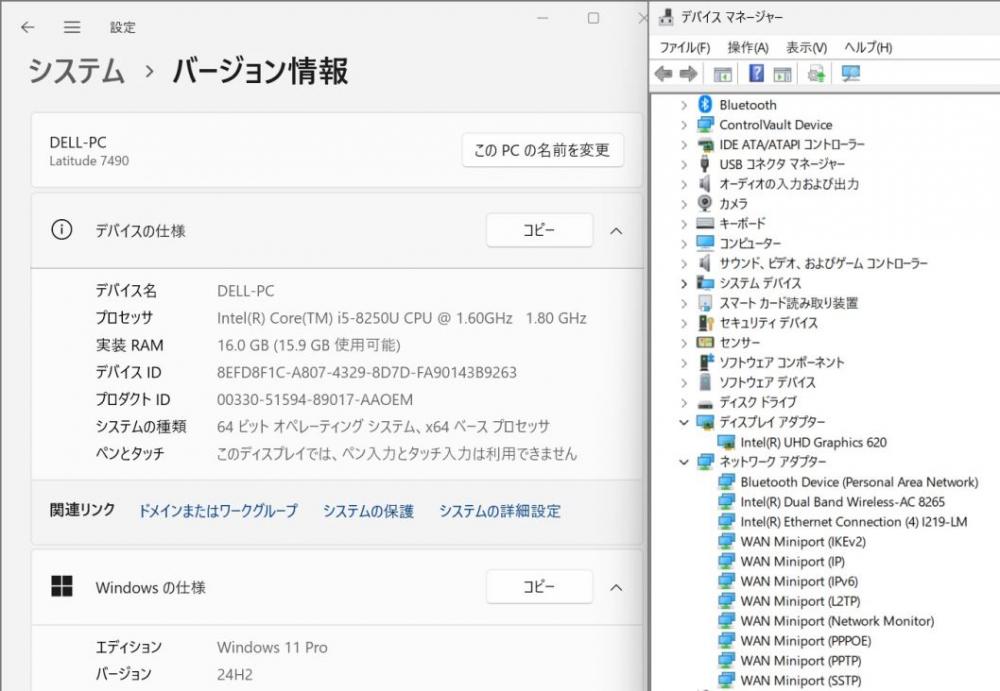Click the Device Manager title bar icon
This screenshot has height=691, width=1000.
[x=666, y=17]
